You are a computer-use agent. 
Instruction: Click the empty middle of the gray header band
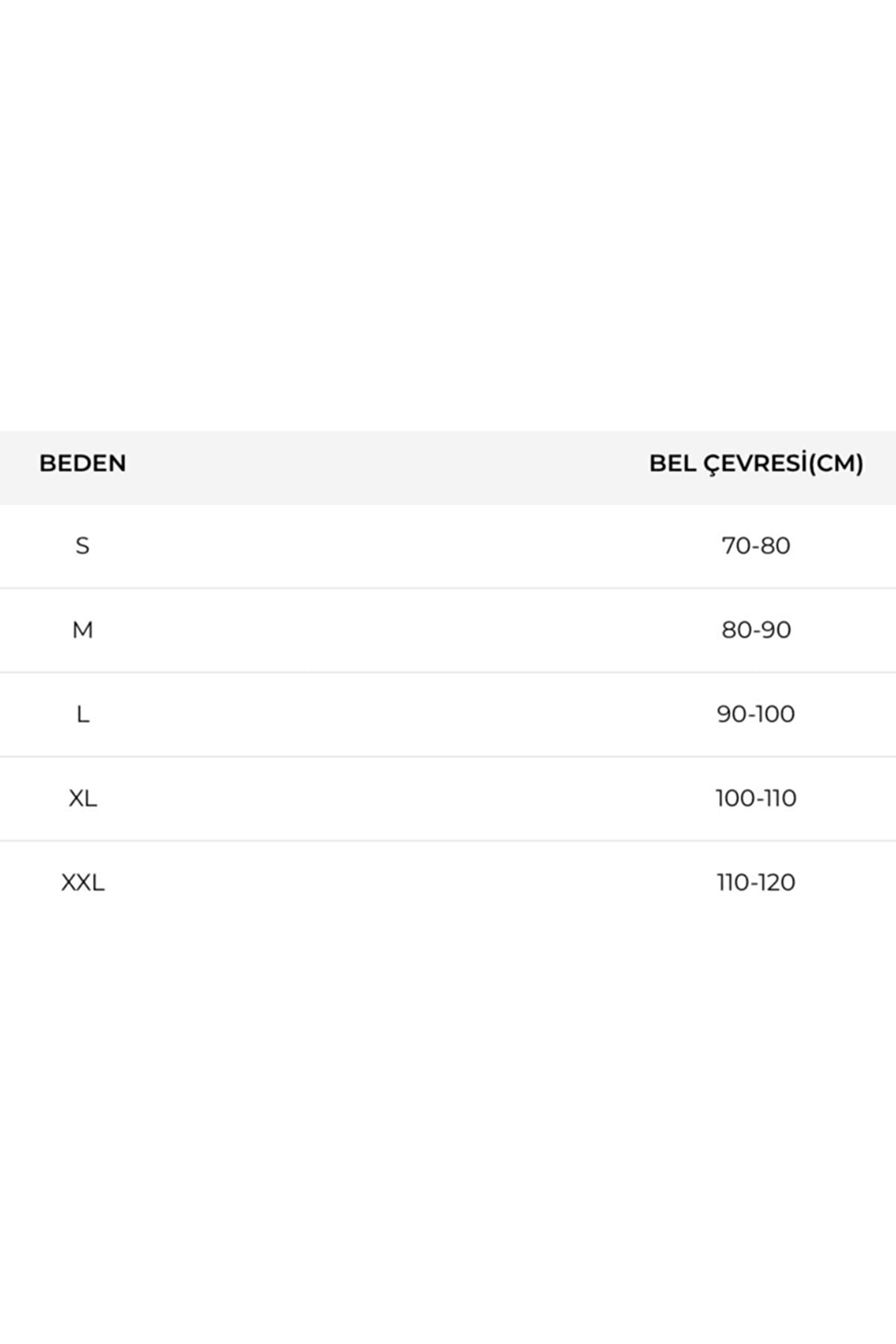tap(386, 467)
